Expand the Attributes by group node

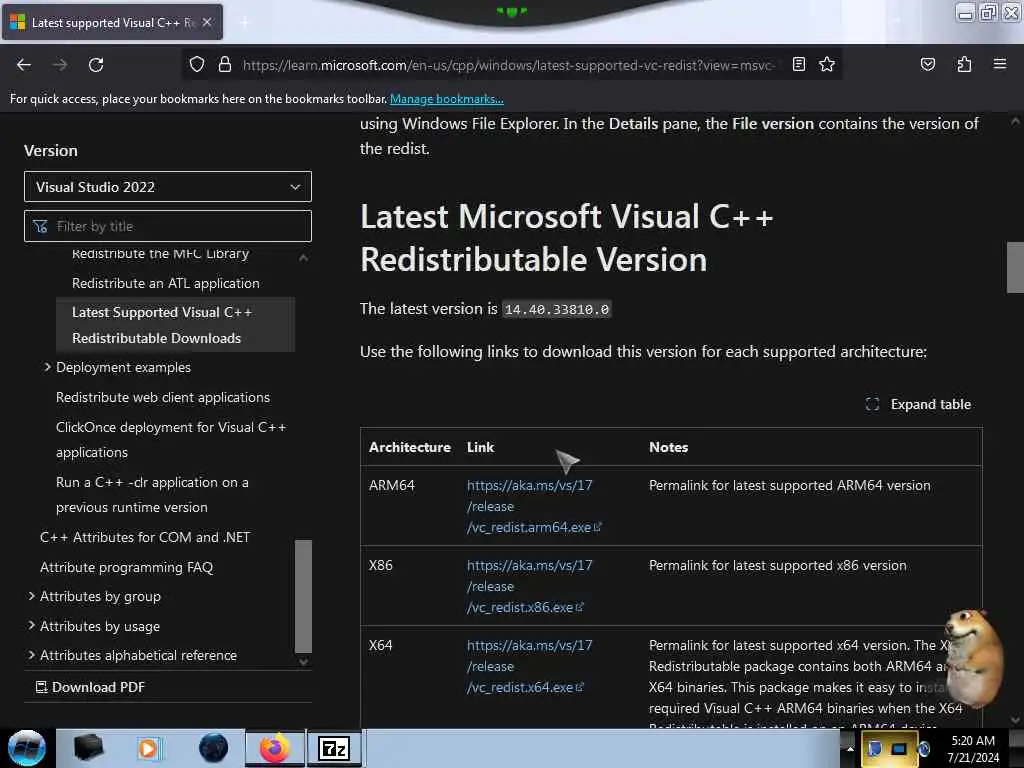tap(31, 596)
